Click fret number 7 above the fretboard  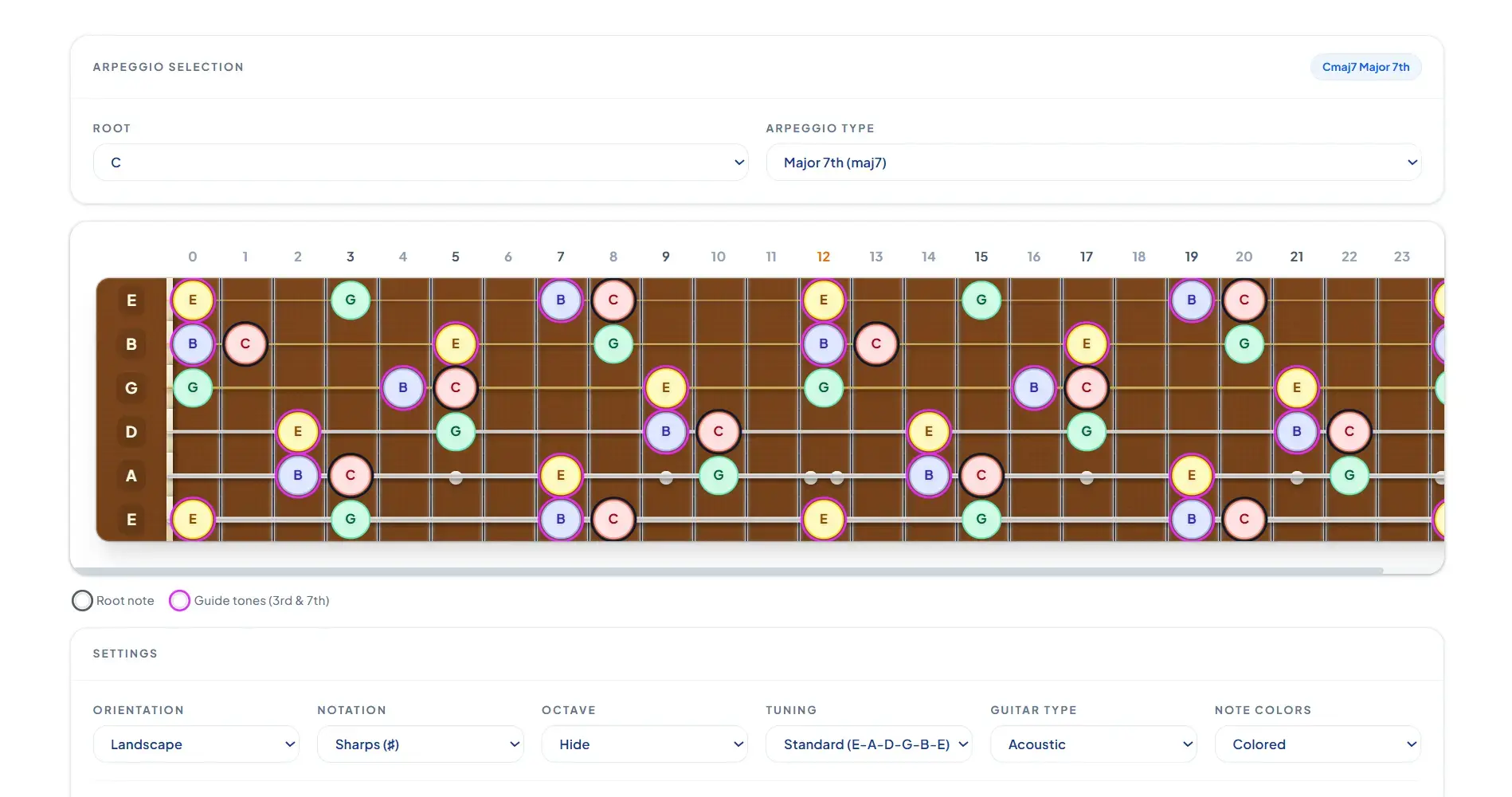pos(561,257)
